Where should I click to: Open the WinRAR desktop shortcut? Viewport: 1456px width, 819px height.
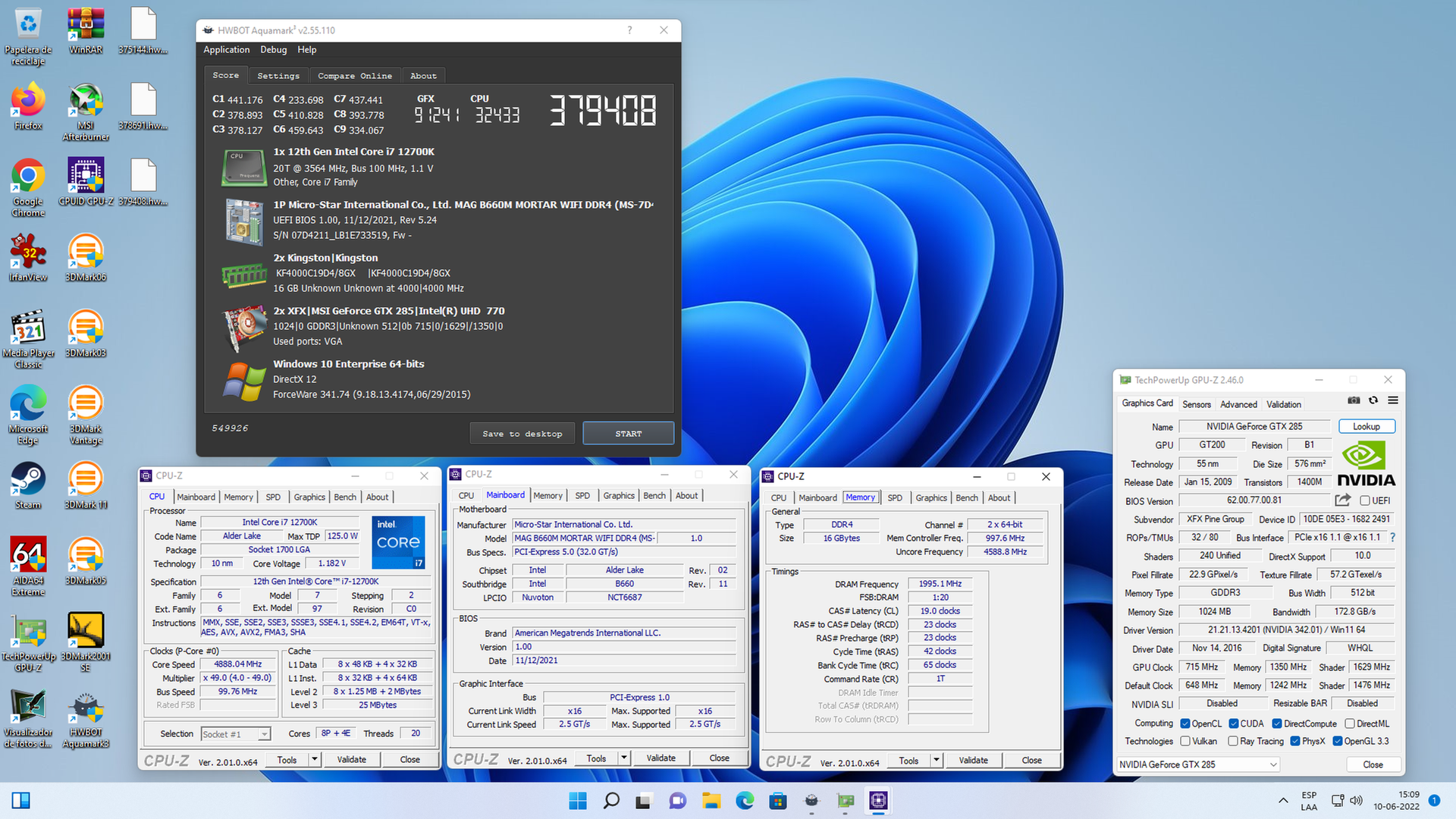coord(86,31)
